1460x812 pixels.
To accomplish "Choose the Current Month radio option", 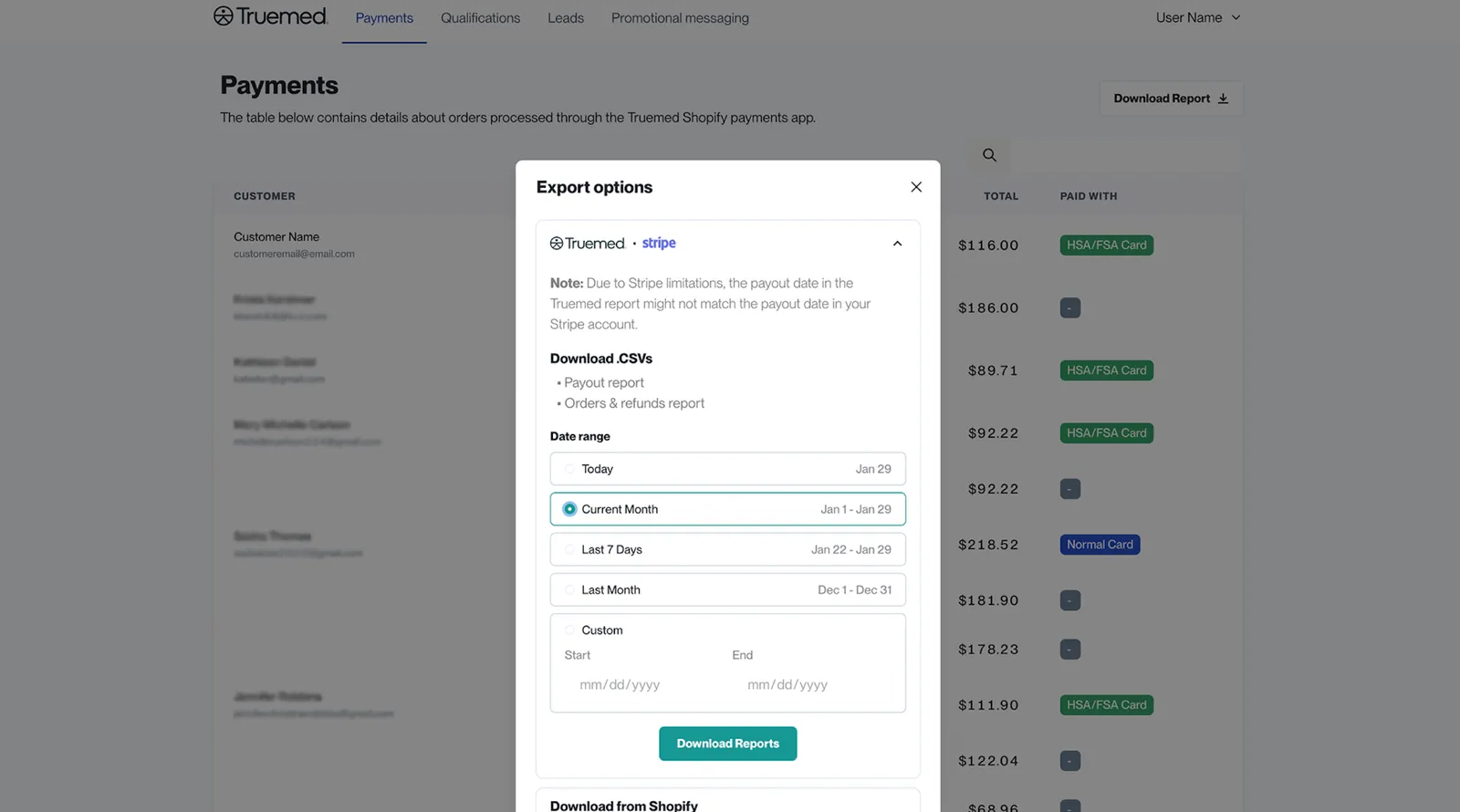I will coord(569,509).
